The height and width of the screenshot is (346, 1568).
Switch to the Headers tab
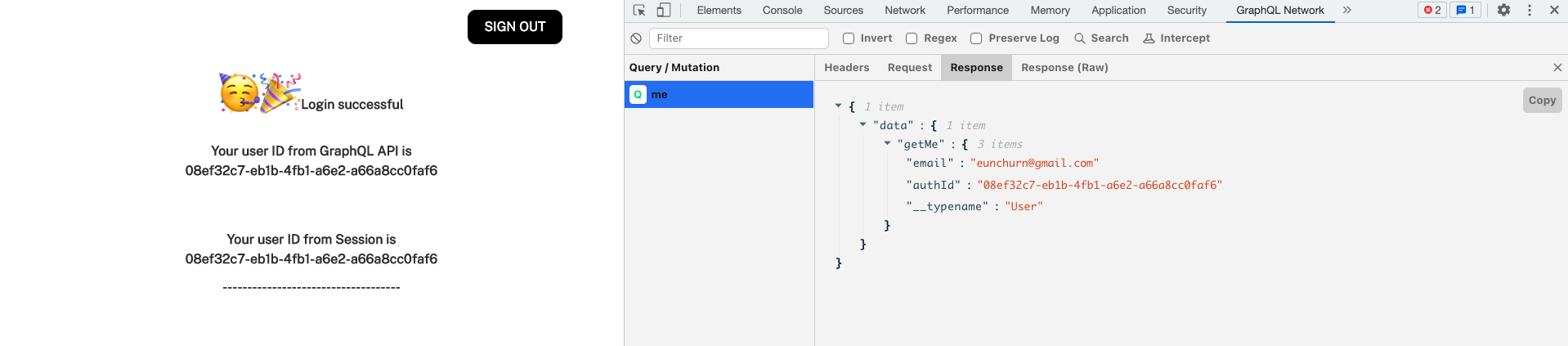[846, 68]
